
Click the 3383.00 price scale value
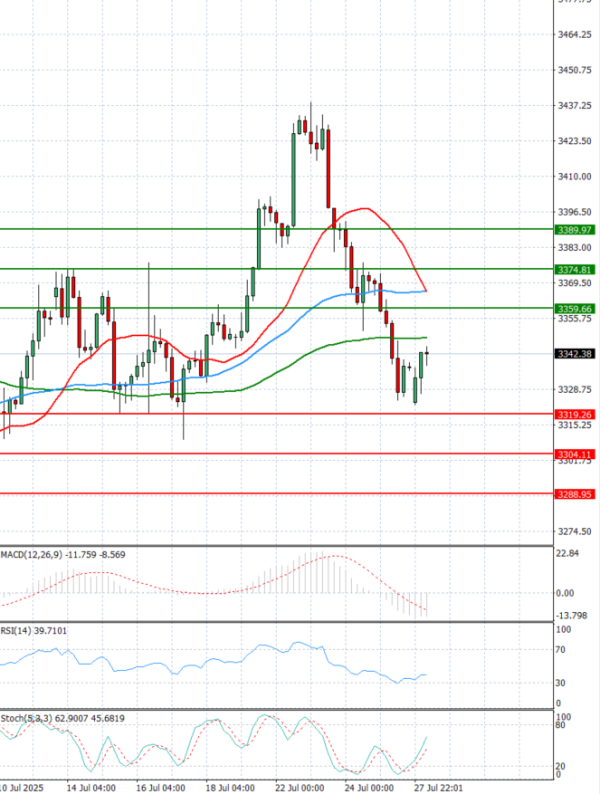tap(575, 248)
